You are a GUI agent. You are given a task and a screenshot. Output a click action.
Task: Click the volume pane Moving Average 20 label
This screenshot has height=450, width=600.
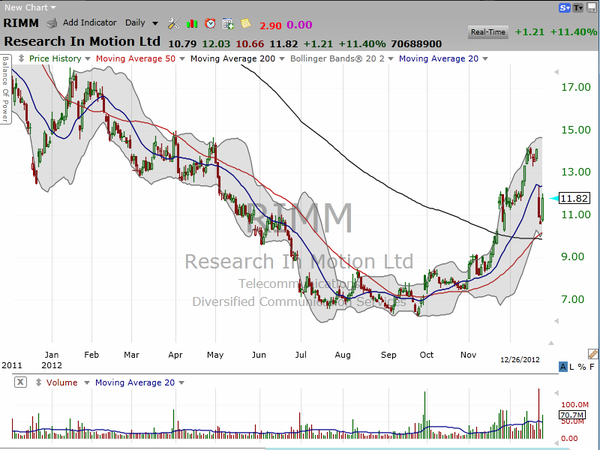coord(135,382)
